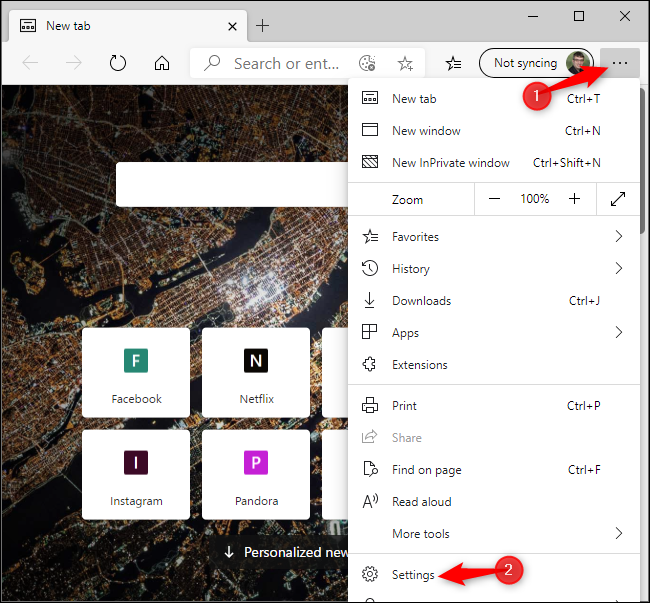The height and width of the screenshot is (603, 650).
Task: Click the Settings gear icon
Action: (x=370, y=574)
